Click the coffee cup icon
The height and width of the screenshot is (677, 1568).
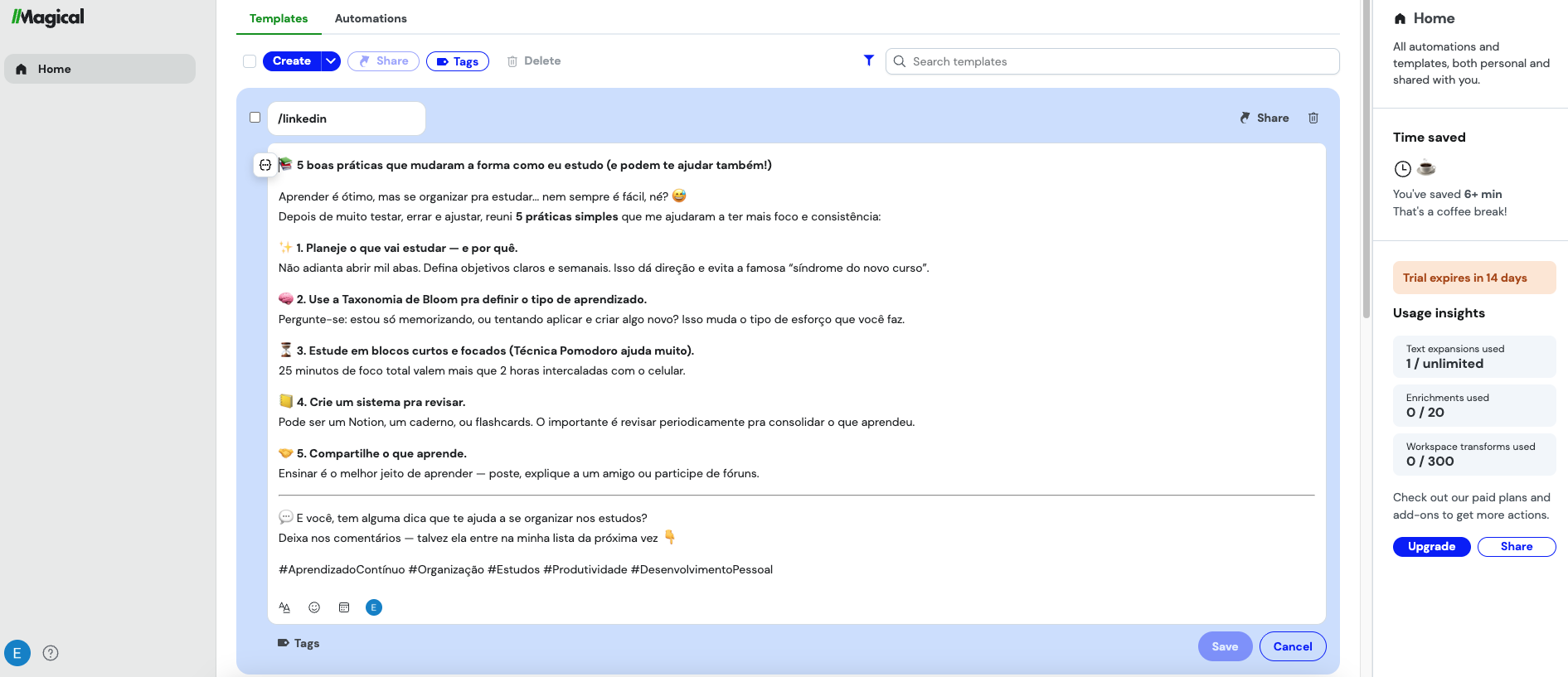[x=1426, y=168]
